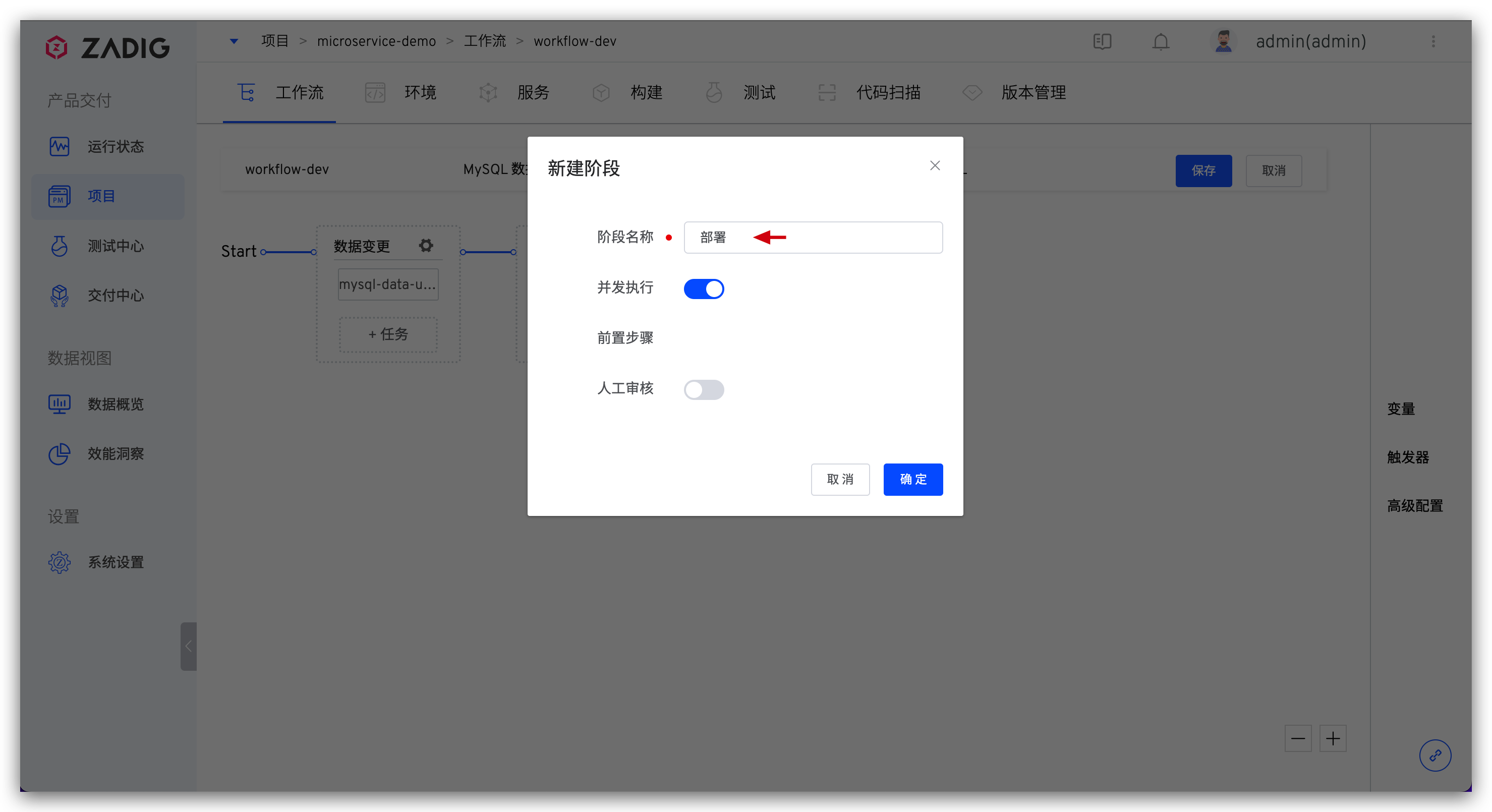Click the 阶段名称 input field

pyautogui.click(x=857, y=238)
